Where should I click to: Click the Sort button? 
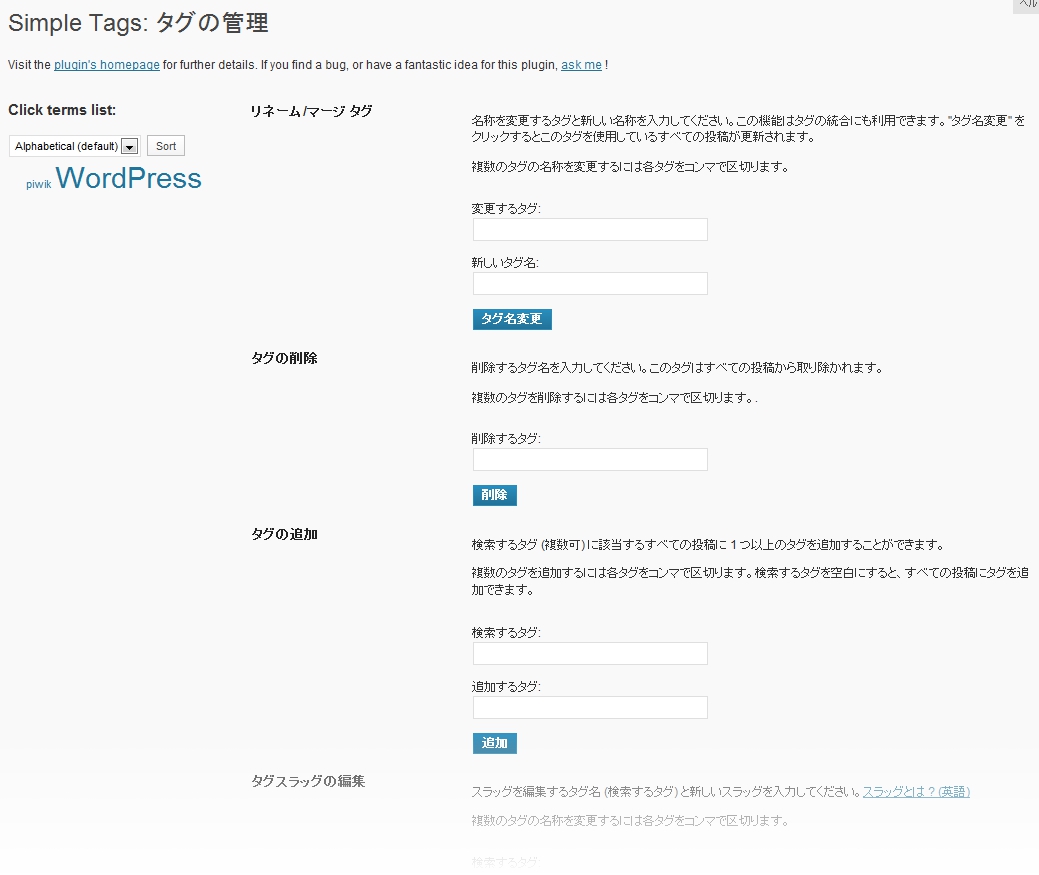click(x=165, y=145)
